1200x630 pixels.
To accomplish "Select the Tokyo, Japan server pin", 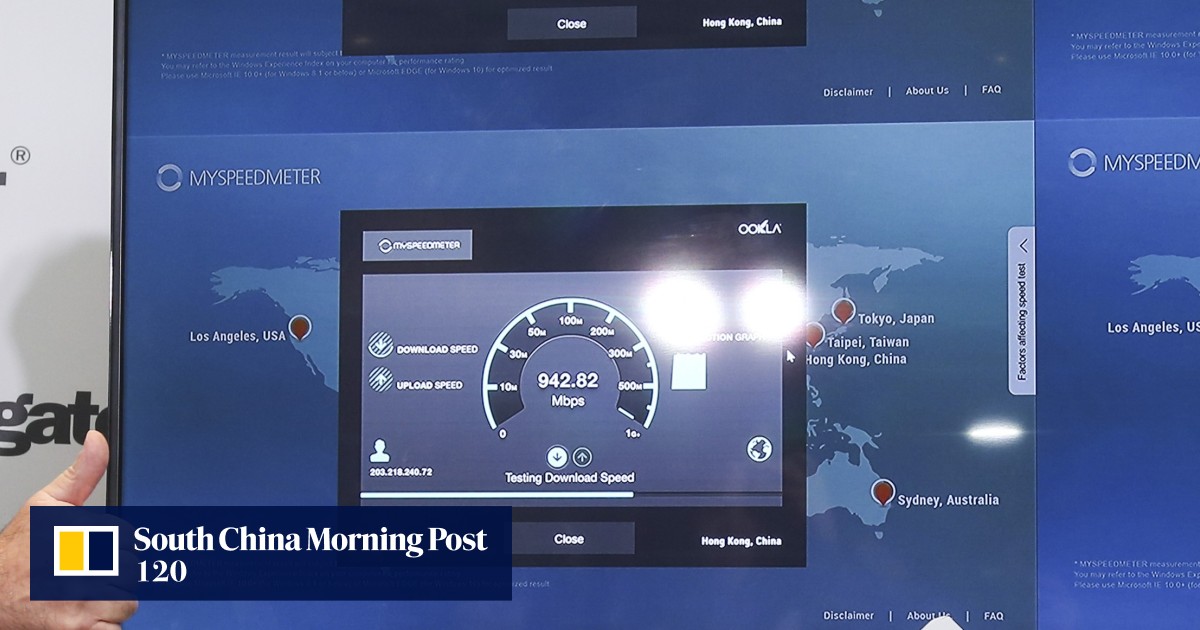I will coord(844,311).
